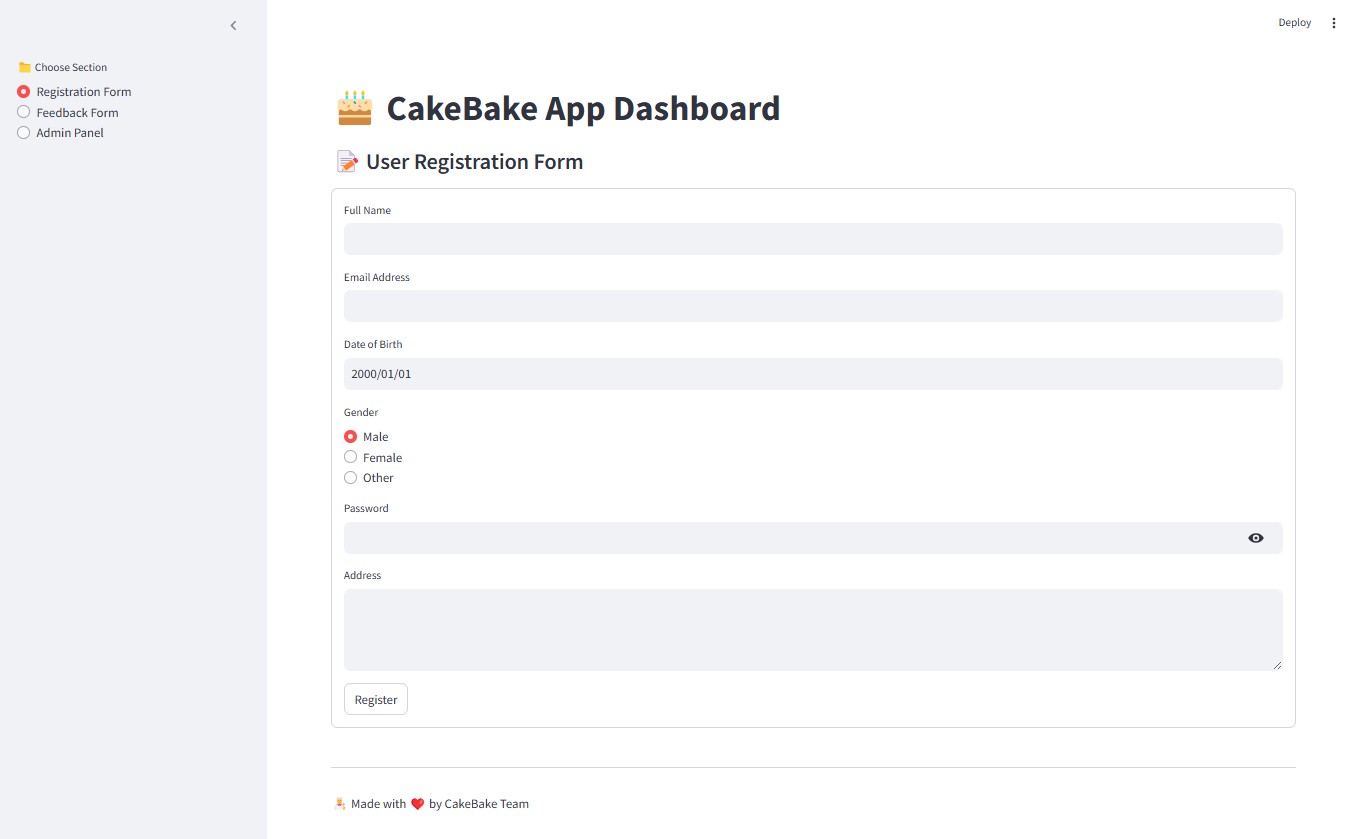1348x839 pixels.
Task: Click the Deploy menu item
Action: 1294,22
